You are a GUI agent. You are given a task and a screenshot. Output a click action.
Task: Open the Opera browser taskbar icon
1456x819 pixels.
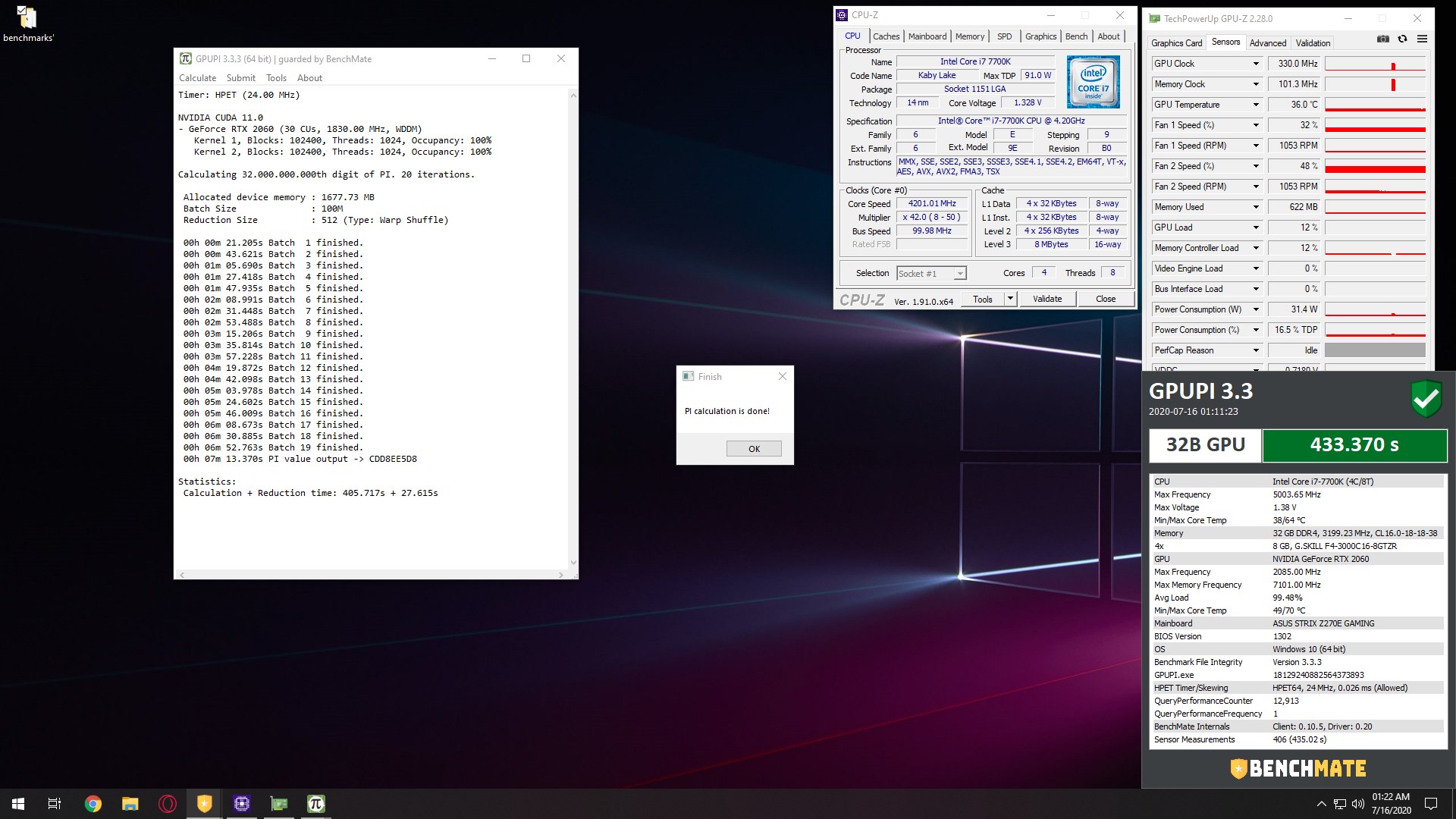pos(167,804)
